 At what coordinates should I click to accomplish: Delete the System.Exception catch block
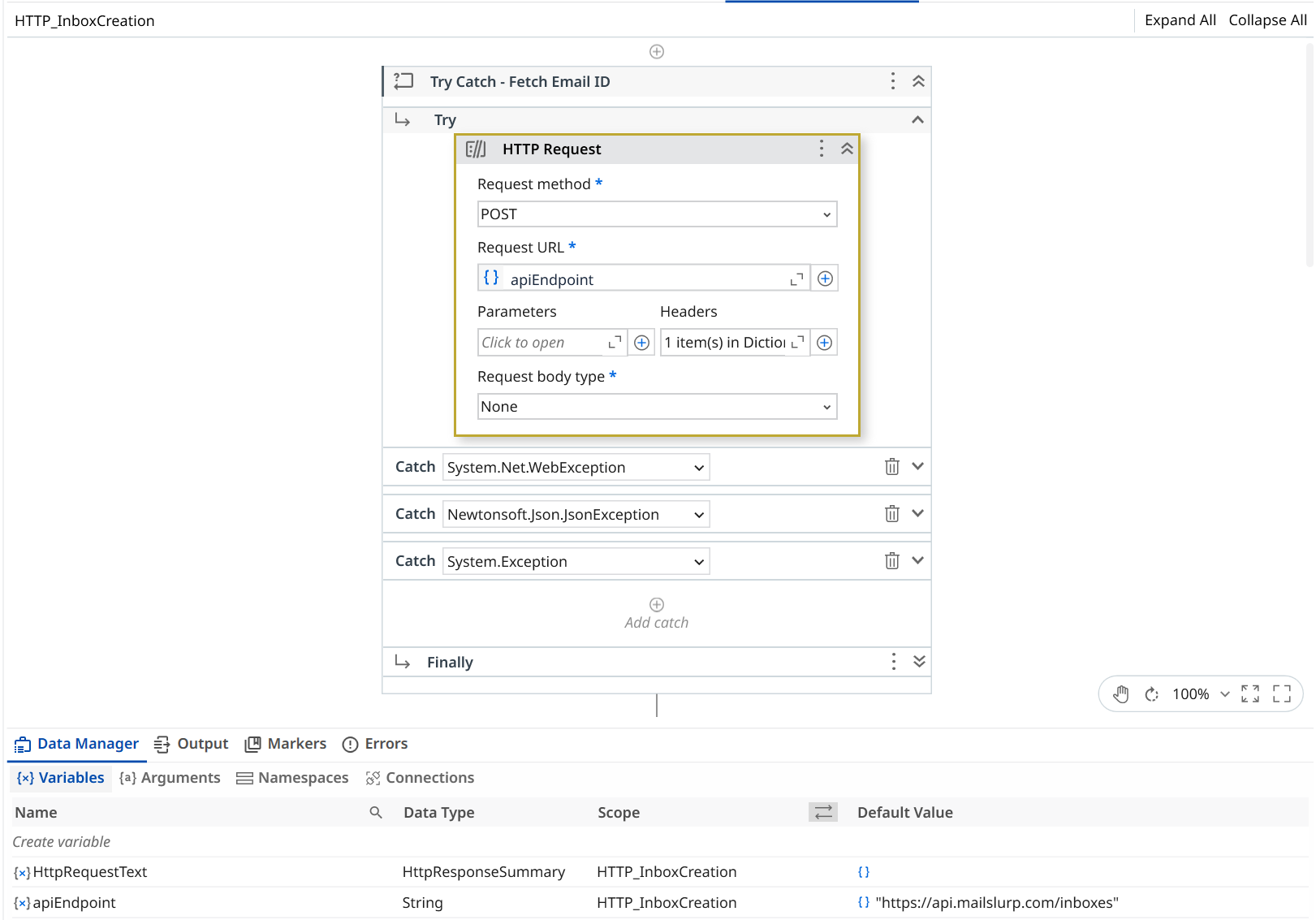coord(892,560)
